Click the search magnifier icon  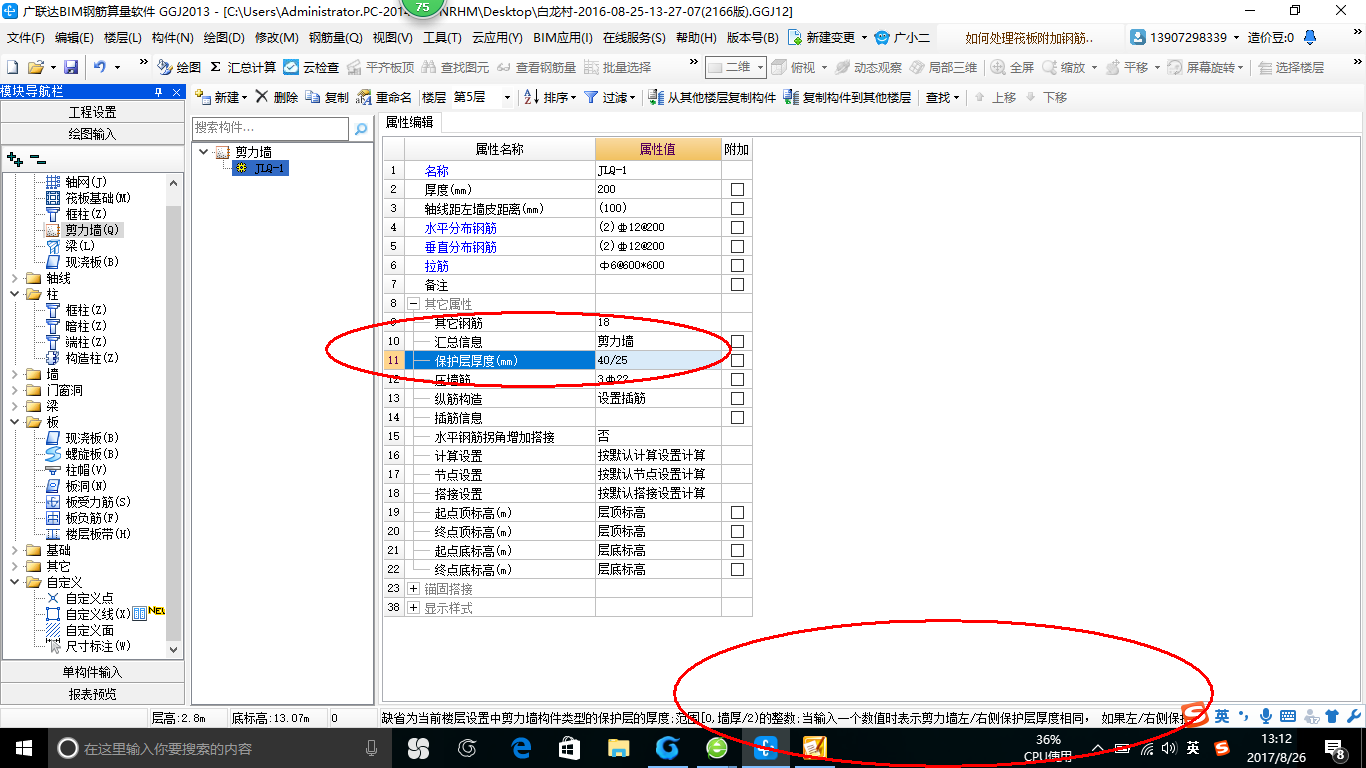361,129
